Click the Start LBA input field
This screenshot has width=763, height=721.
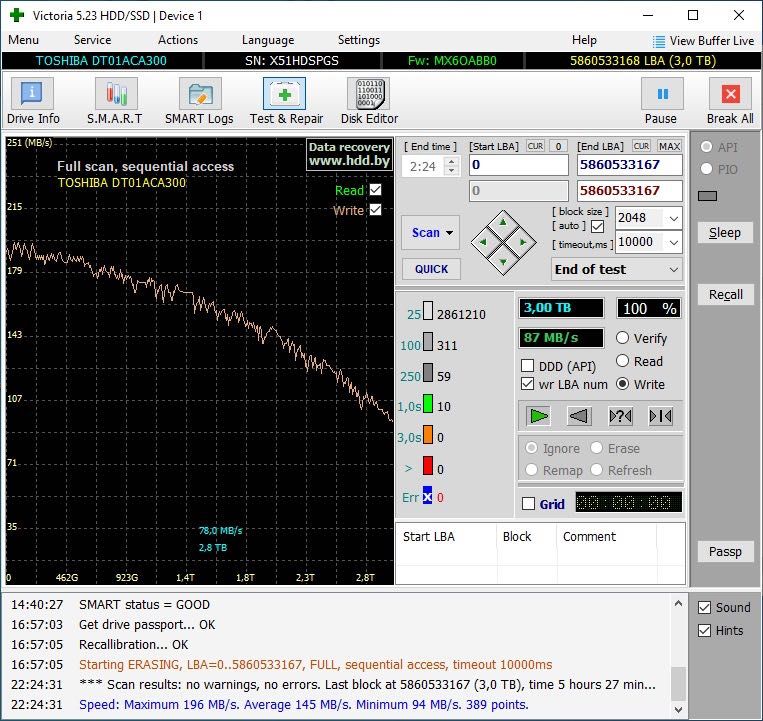(519, 165)
